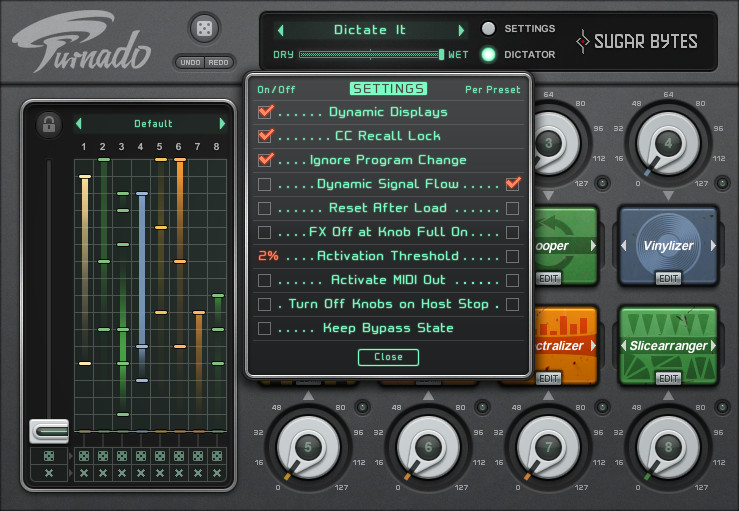This screenshot has height=511, width=739.
Task: Toggle the Dictator radio button
Action: 488,55
